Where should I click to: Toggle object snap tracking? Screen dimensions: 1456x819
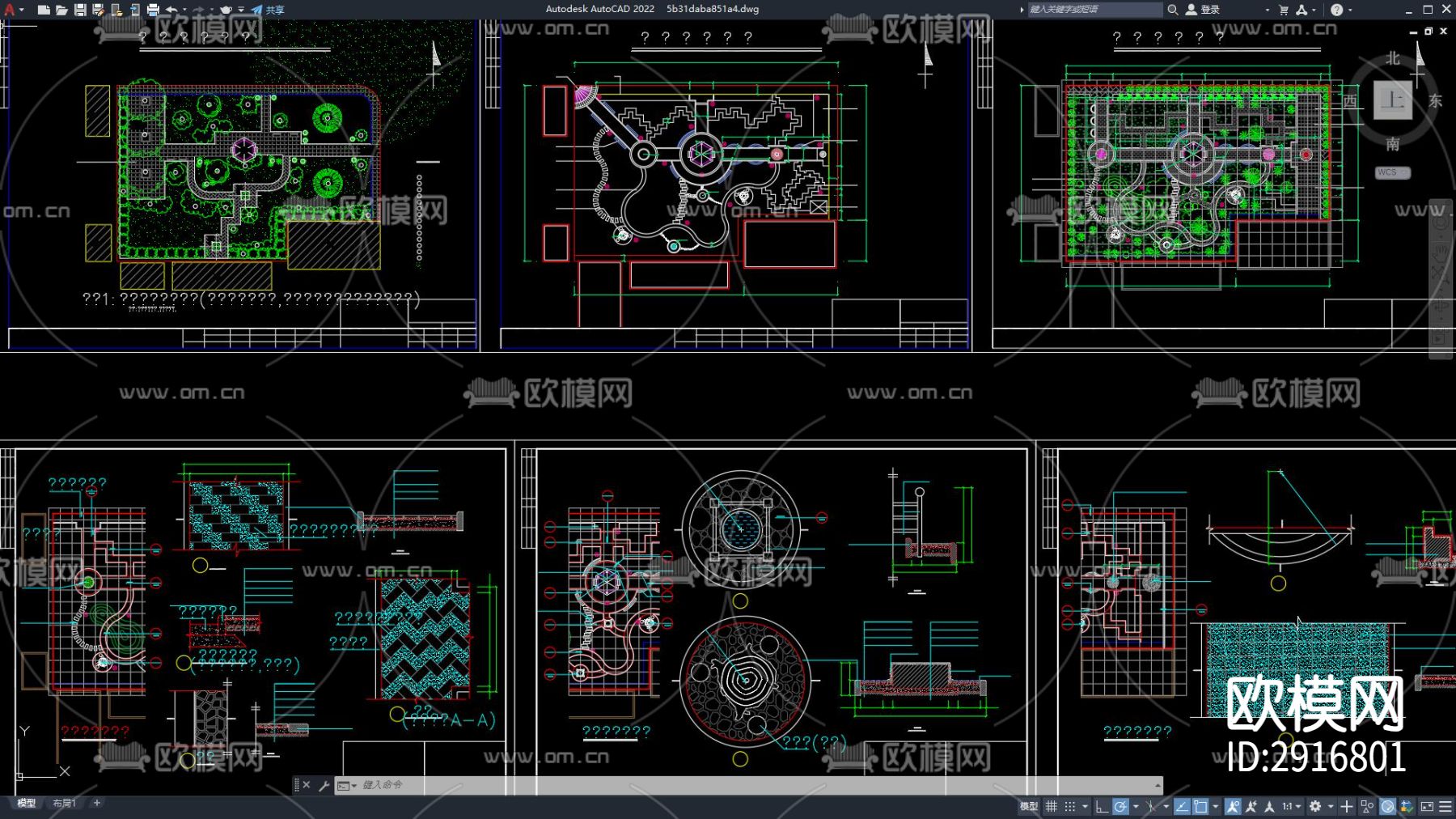tap(1182, 806)
